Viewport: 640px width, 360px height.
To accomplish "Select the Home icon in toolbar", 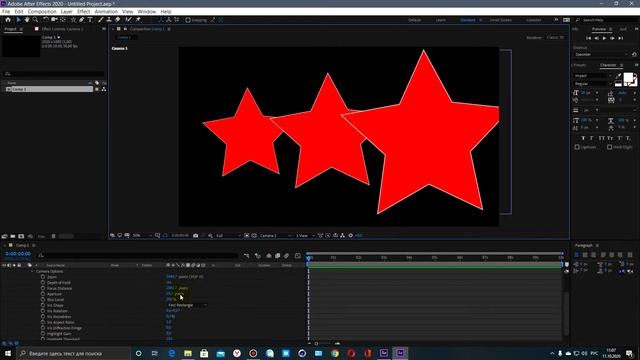I will [8, 20].
